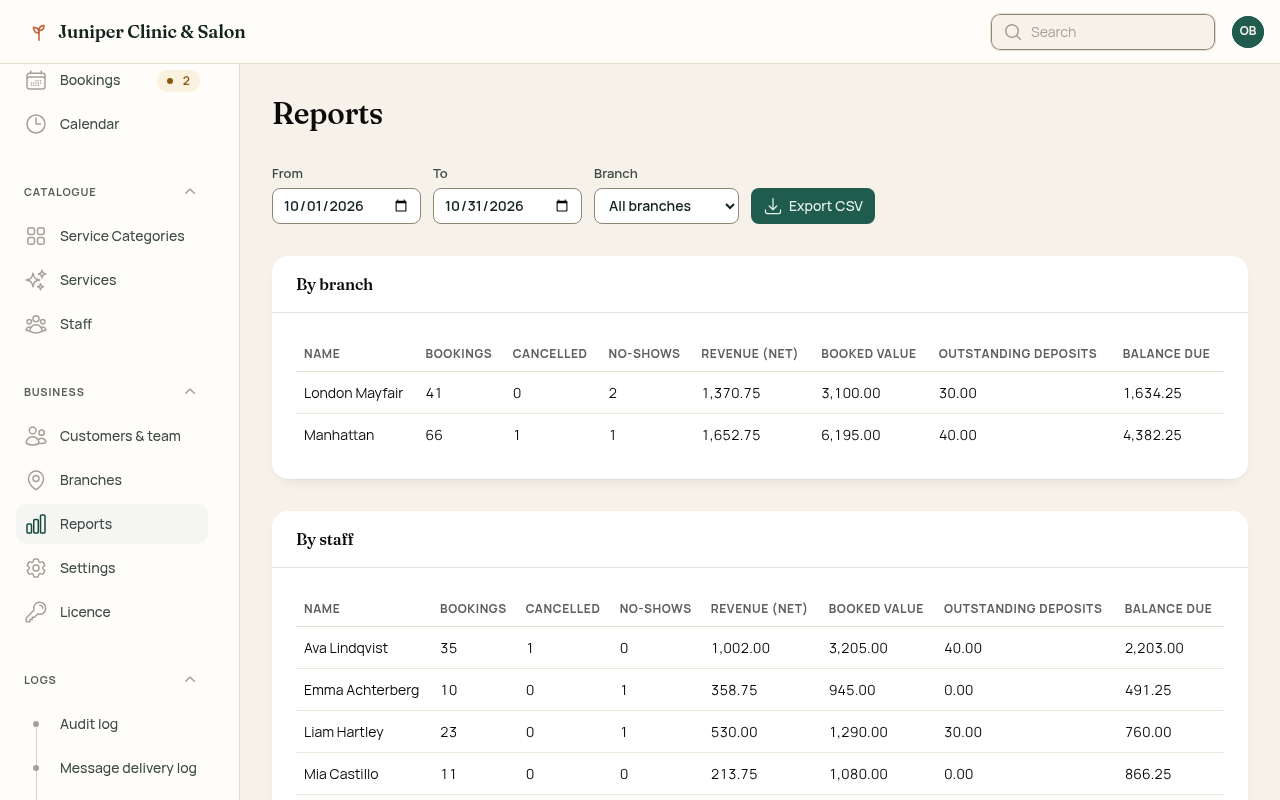This screenshot has width=1280, height=800.
Task: Click Ava Lindqvist in the staff table
Action: [x=346, y=648]
